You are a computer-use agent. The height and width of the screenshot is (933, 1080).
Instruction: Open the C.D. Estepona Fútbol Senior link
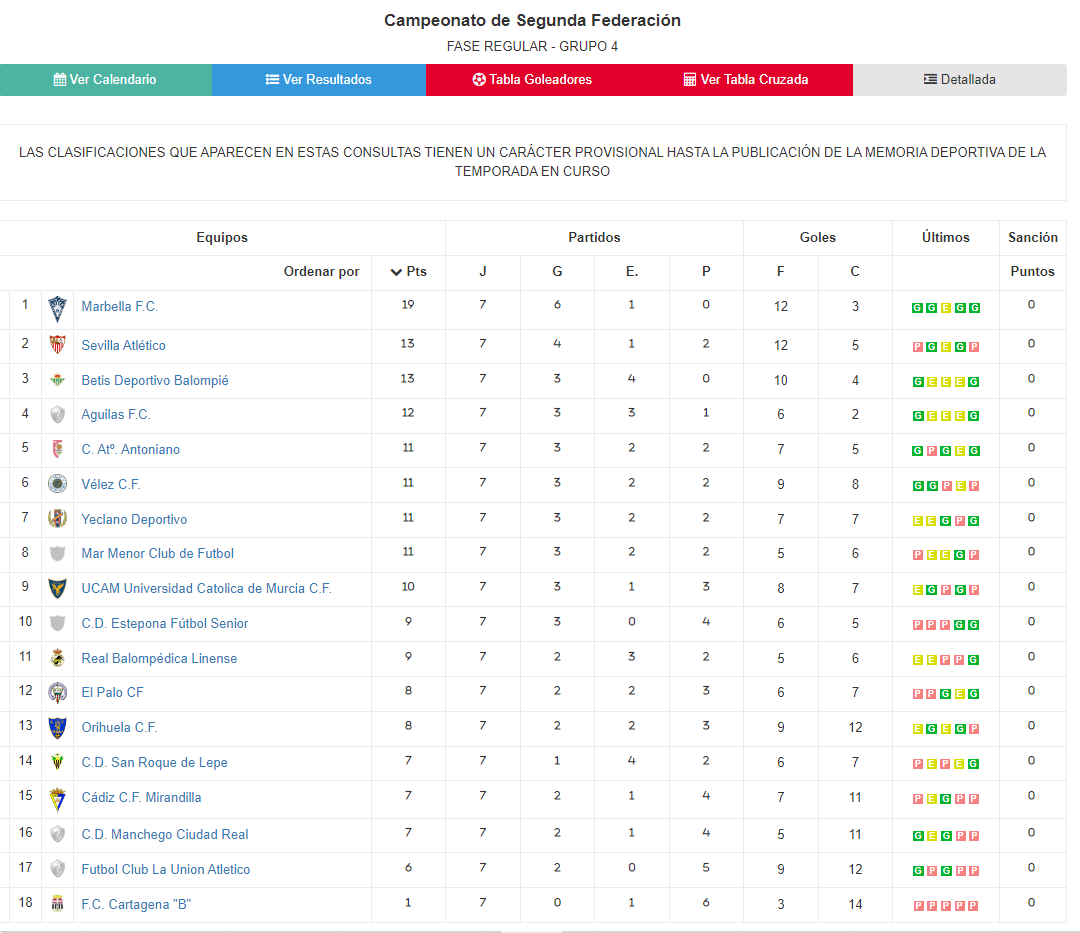(165, 623)
